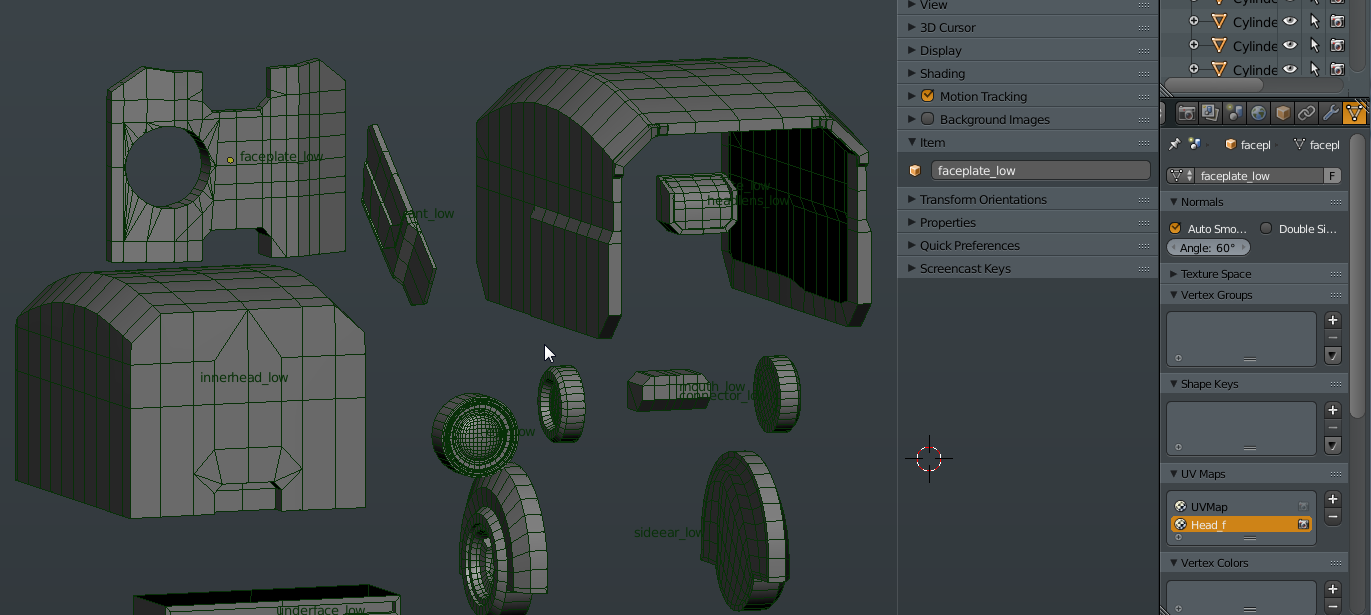Expand the Transform Orientations panel
The width and height of the screenshot is (1371, 615).
(983, 199)
